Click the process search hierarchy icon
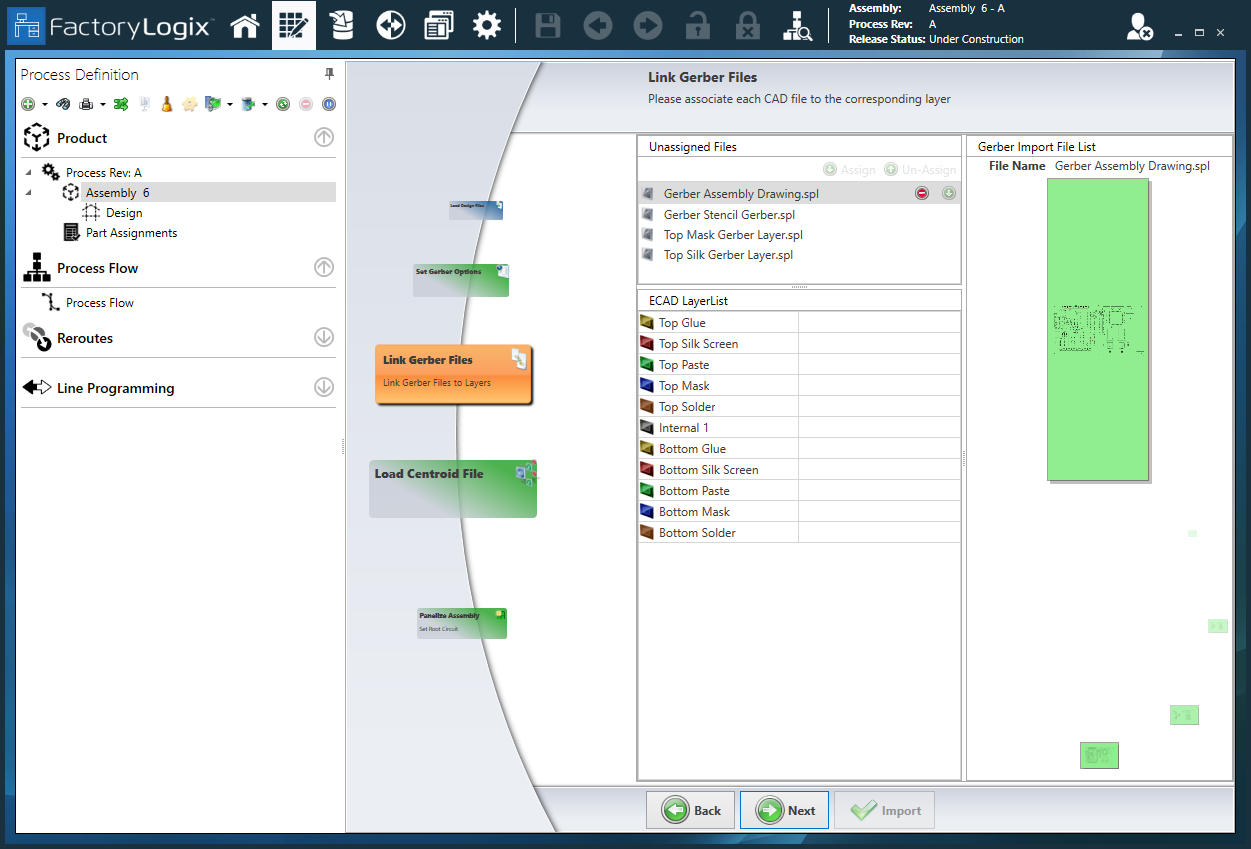Image resolution: width=1251 pixels, height=849 pixels. point(799,26)
